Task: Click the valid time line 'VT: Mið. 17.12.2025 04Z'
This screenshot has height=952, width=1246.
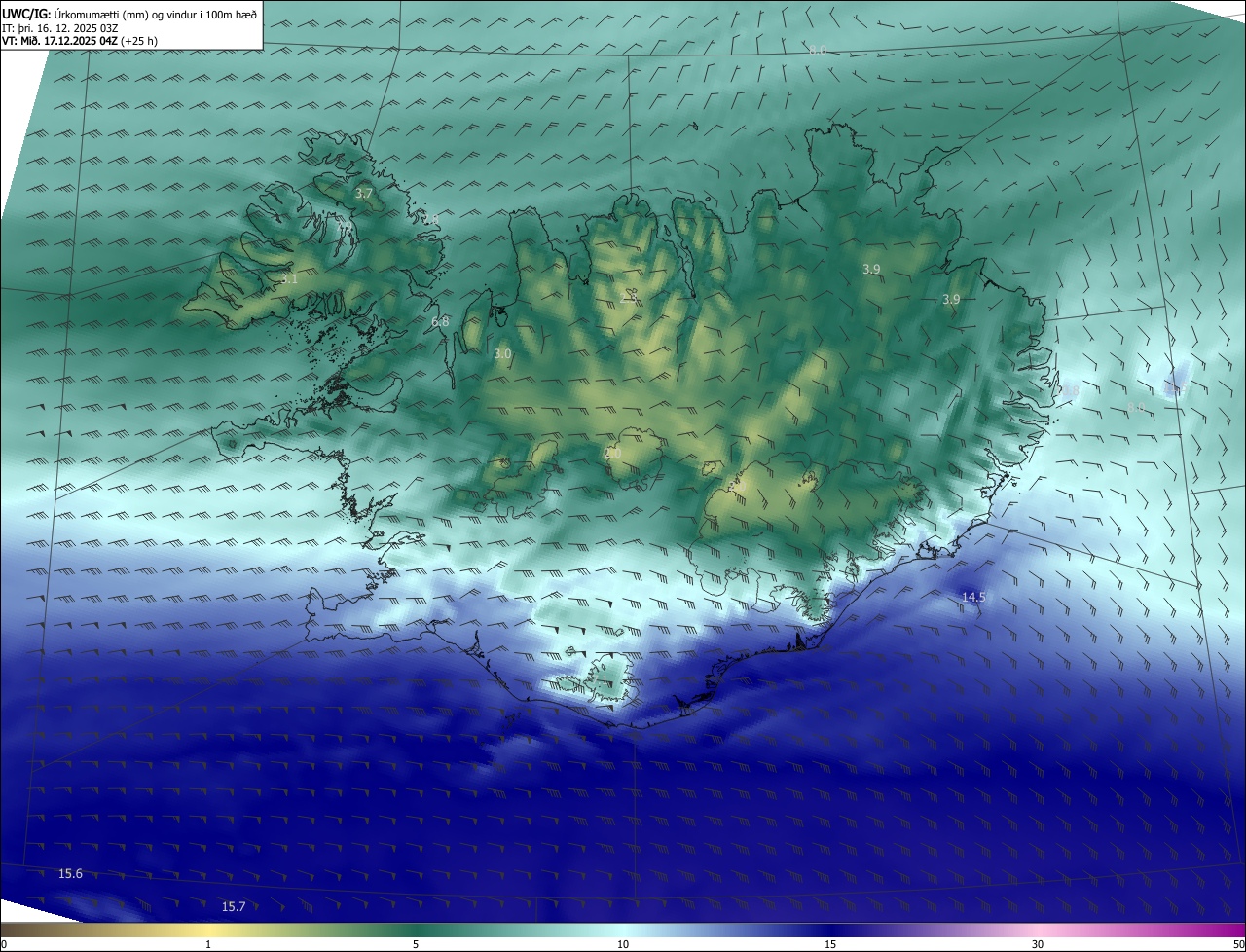Action: [x=60, y=41]
